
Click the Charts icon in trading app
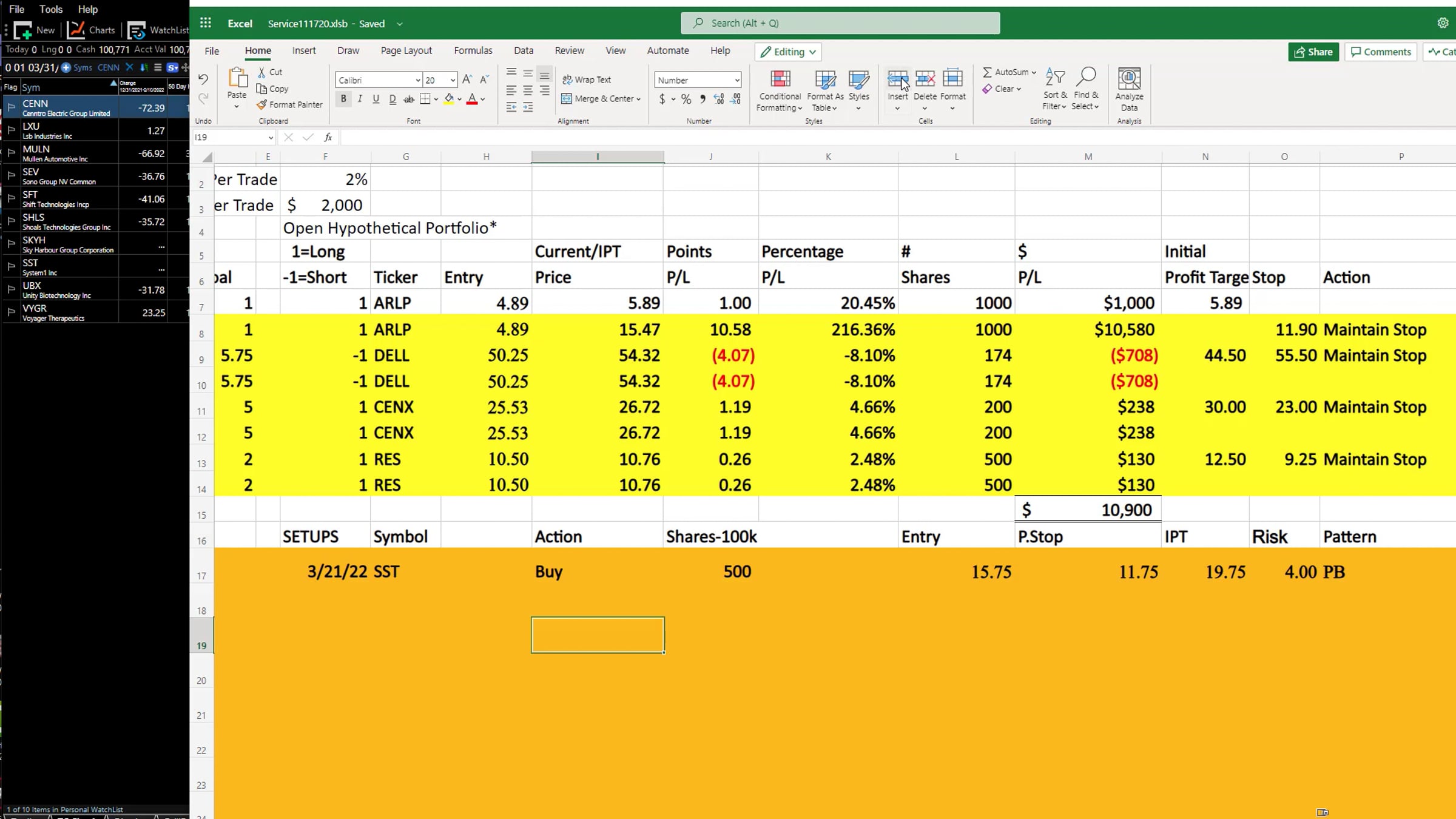point(76,30)
